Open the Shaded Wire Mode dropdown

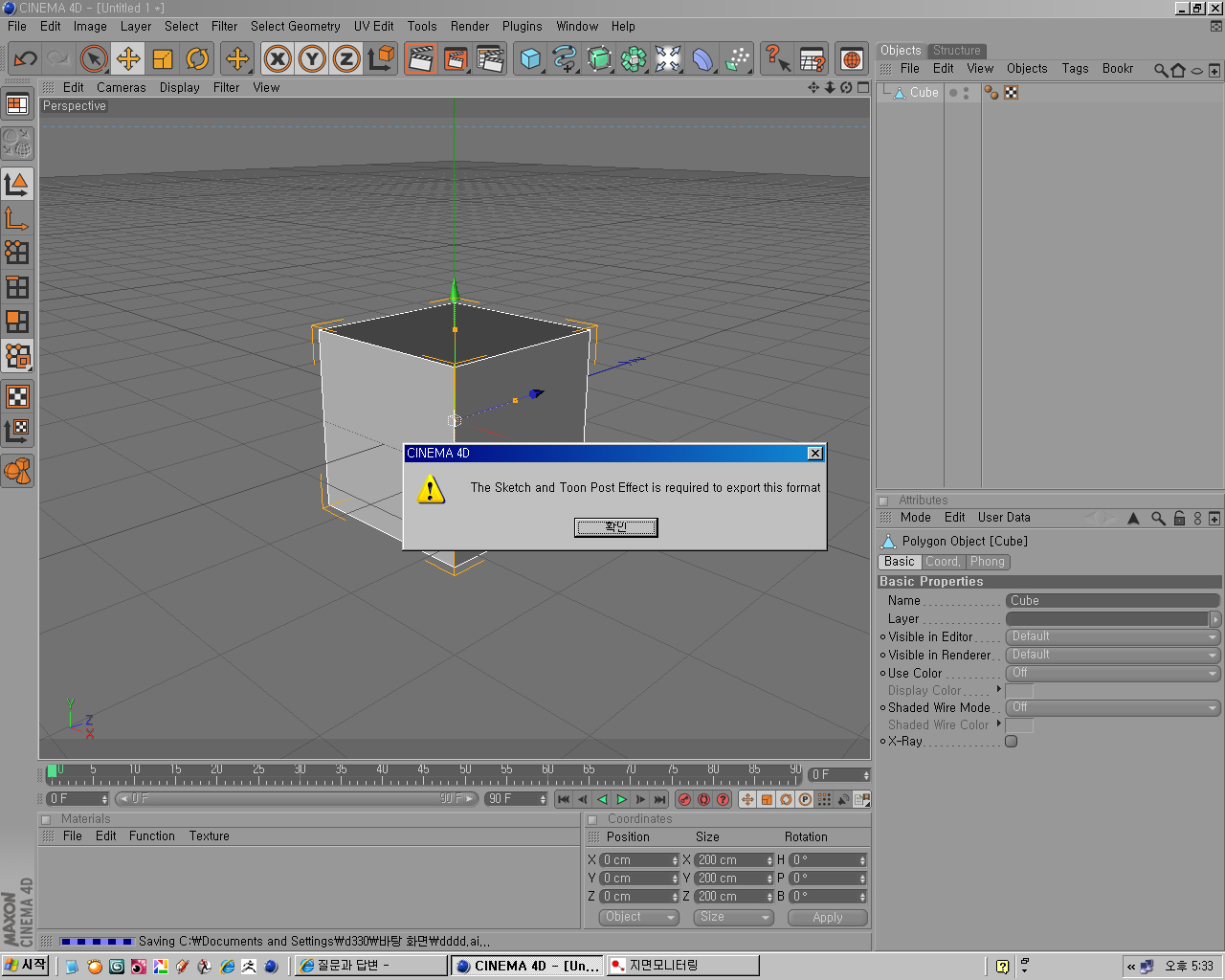click(1113, 707)
